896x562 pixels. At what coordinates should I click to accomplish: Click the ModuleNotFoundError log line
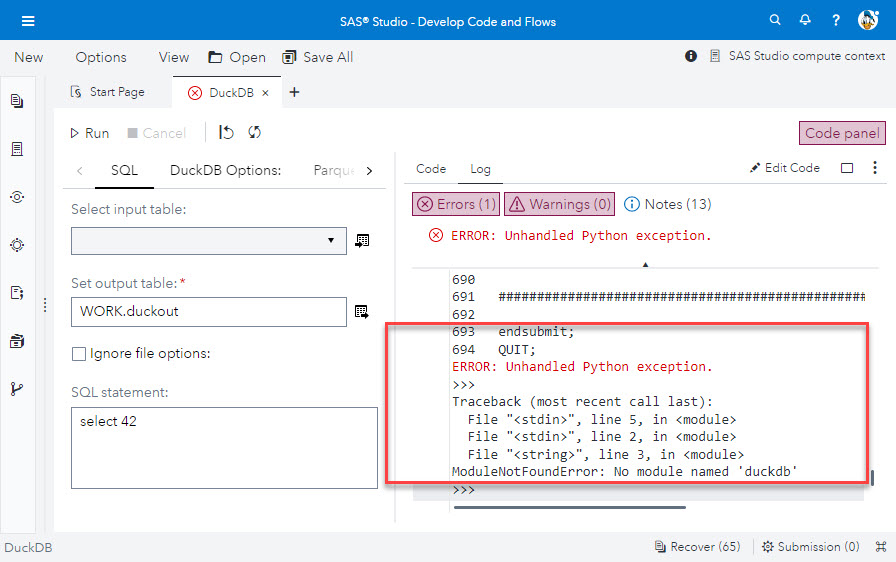625,472
